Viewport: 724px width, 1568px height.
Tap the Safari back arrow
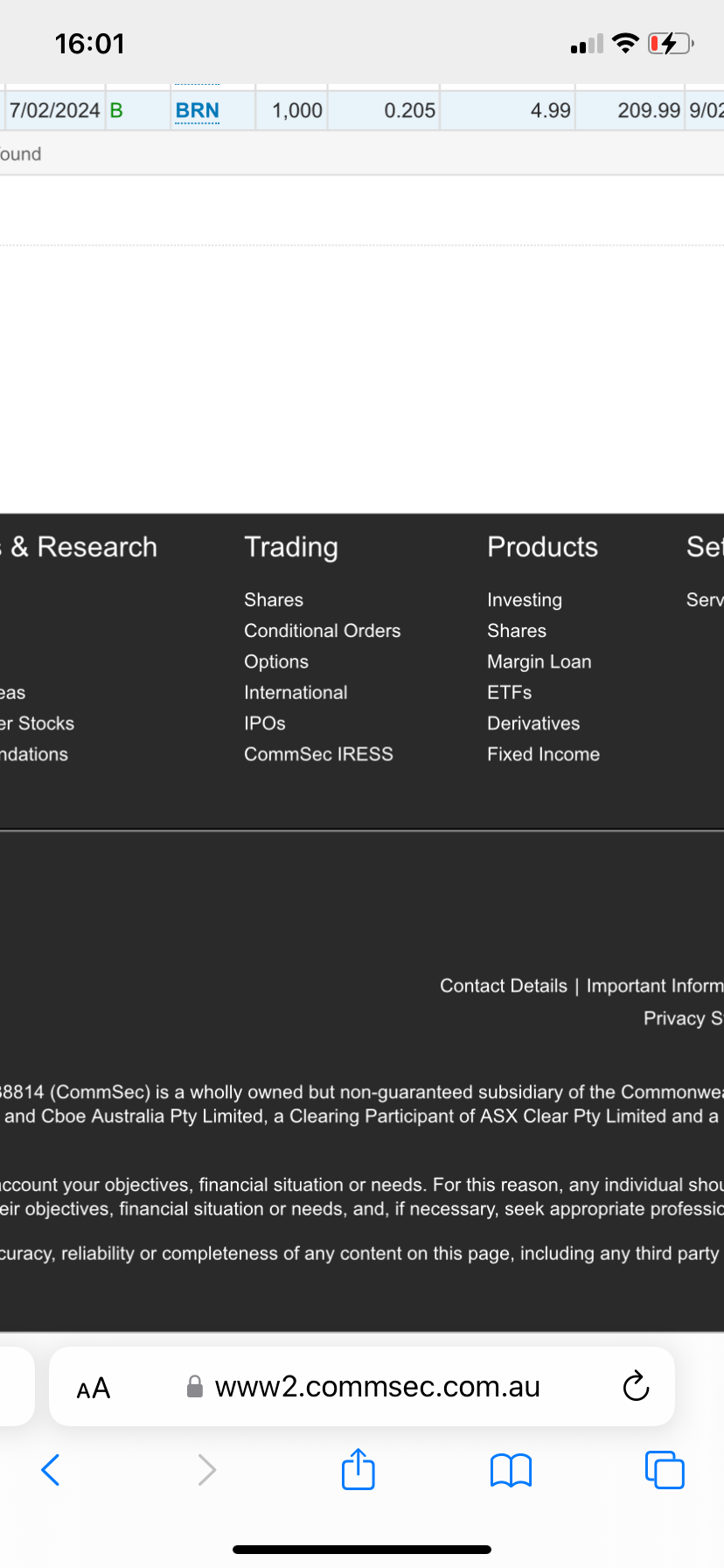click(x=51, y=1470)
